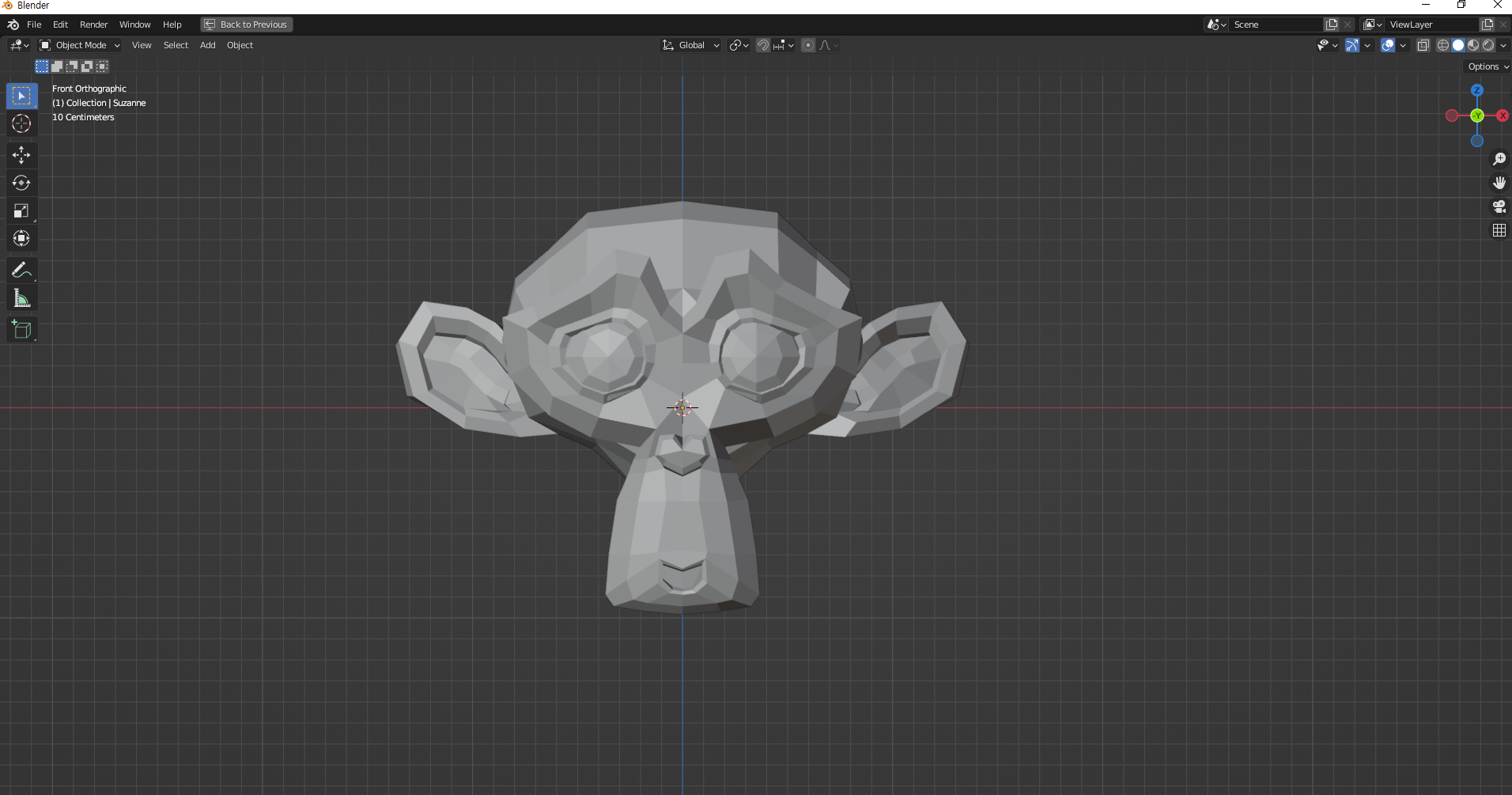Set selection mode to invert difference
Viewport: 1512px width, 795px height.
87,66
